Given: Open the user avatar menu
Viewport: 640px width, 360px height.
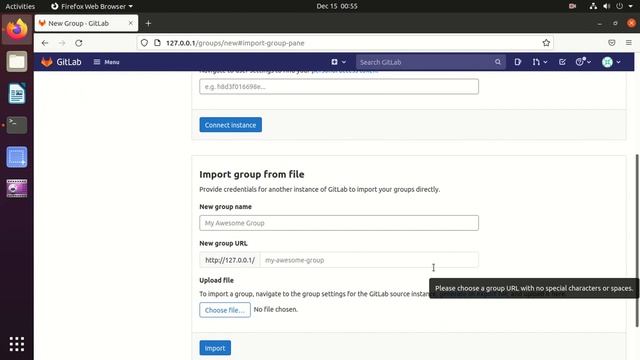Looking at the screenshot, I should [611, 62].
